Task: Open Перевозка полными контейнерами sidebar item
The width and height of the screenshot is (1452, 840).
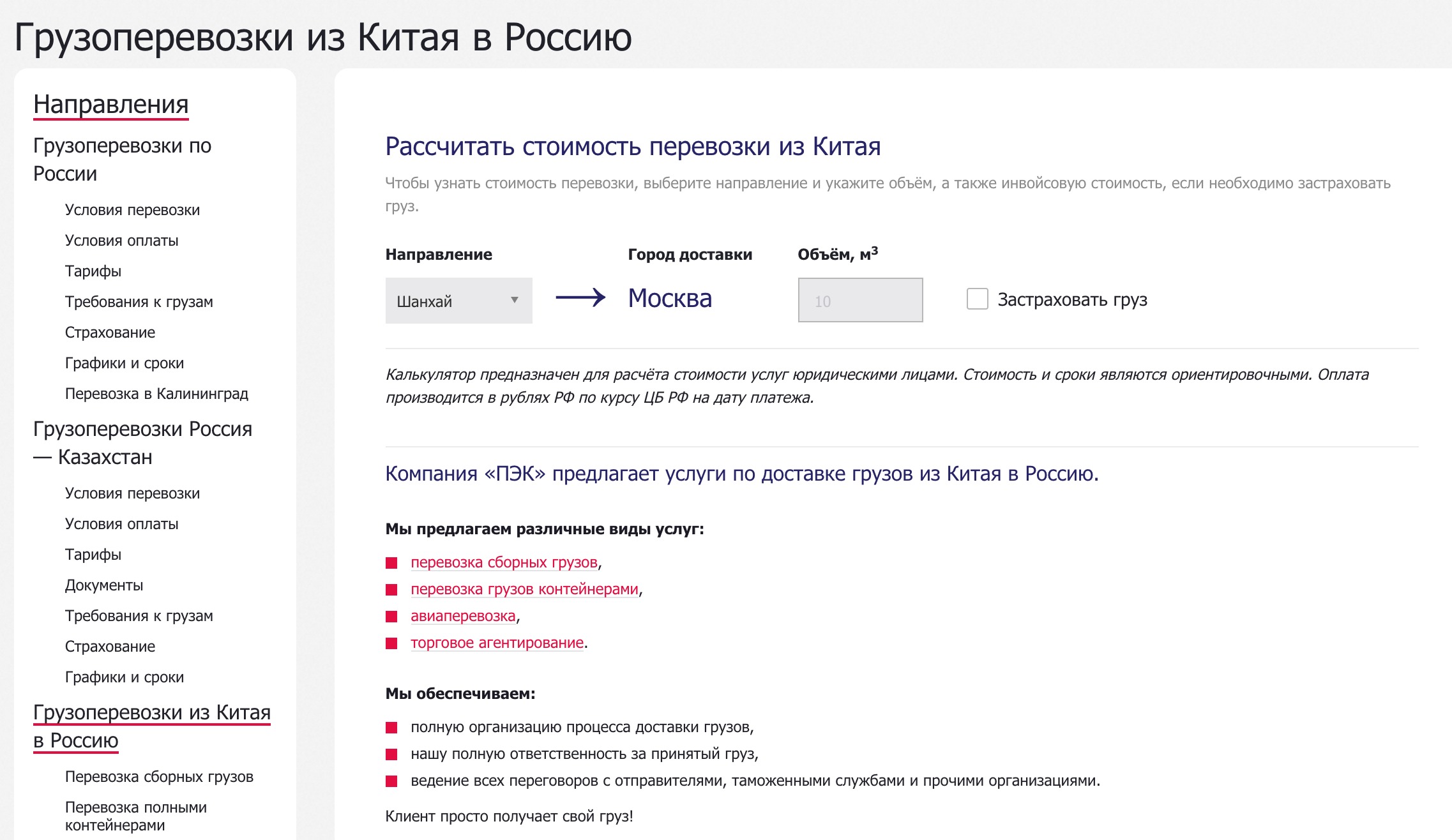Action: point(136,816)
